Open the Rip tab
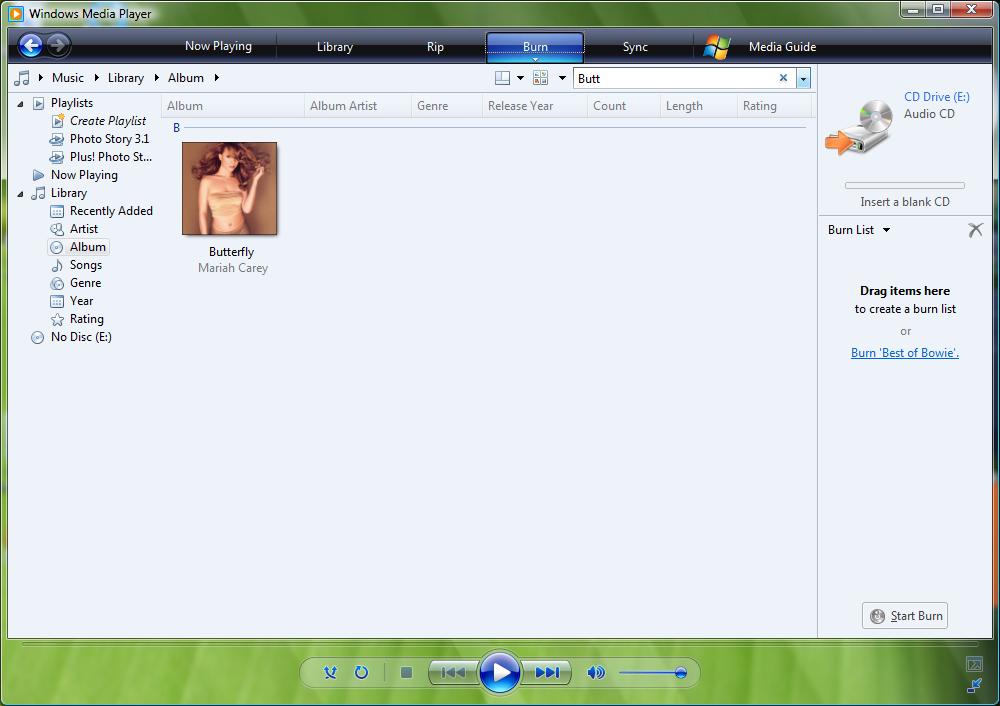Image resolution: width=1000 pixels, height=706 pixels. click(x=435, y=47)
